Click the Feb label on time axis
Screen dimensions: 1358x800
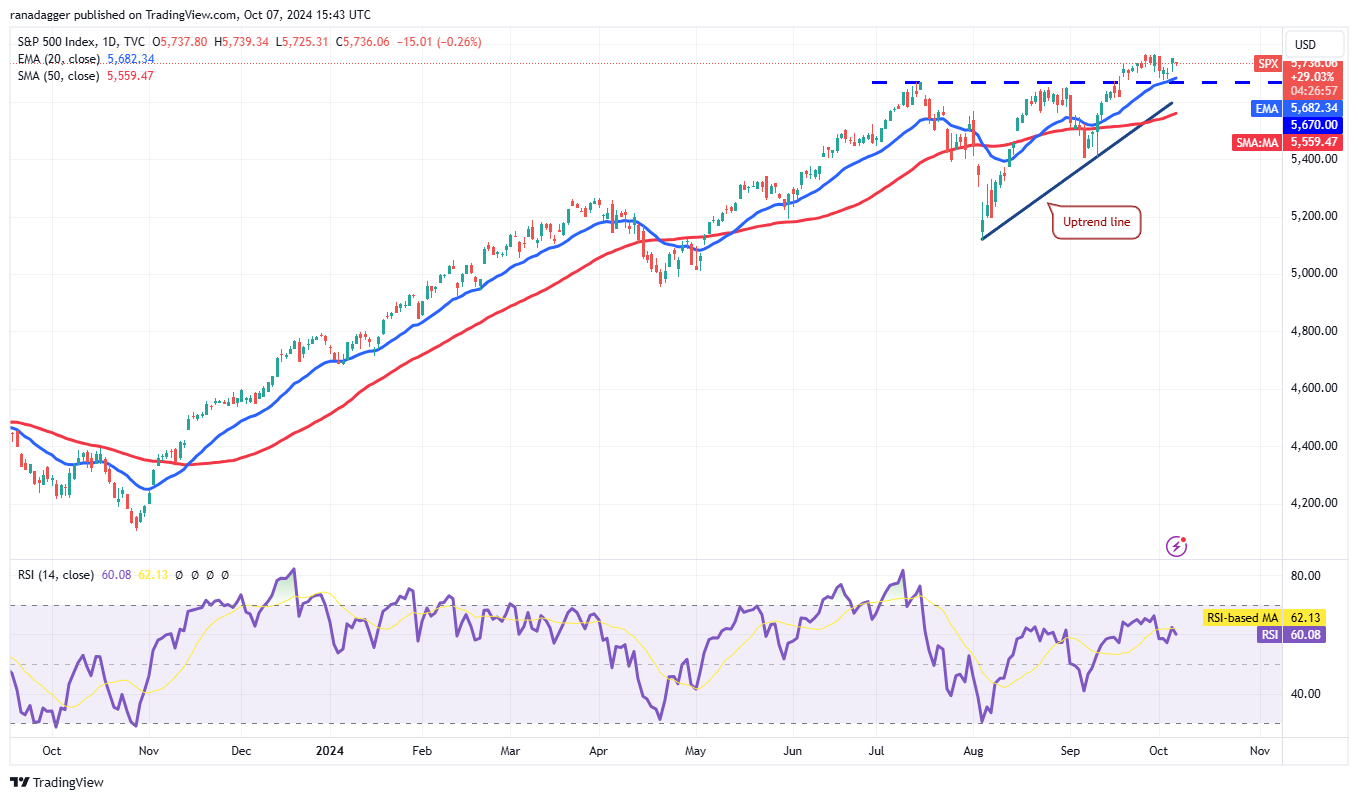tap(422, 750)
